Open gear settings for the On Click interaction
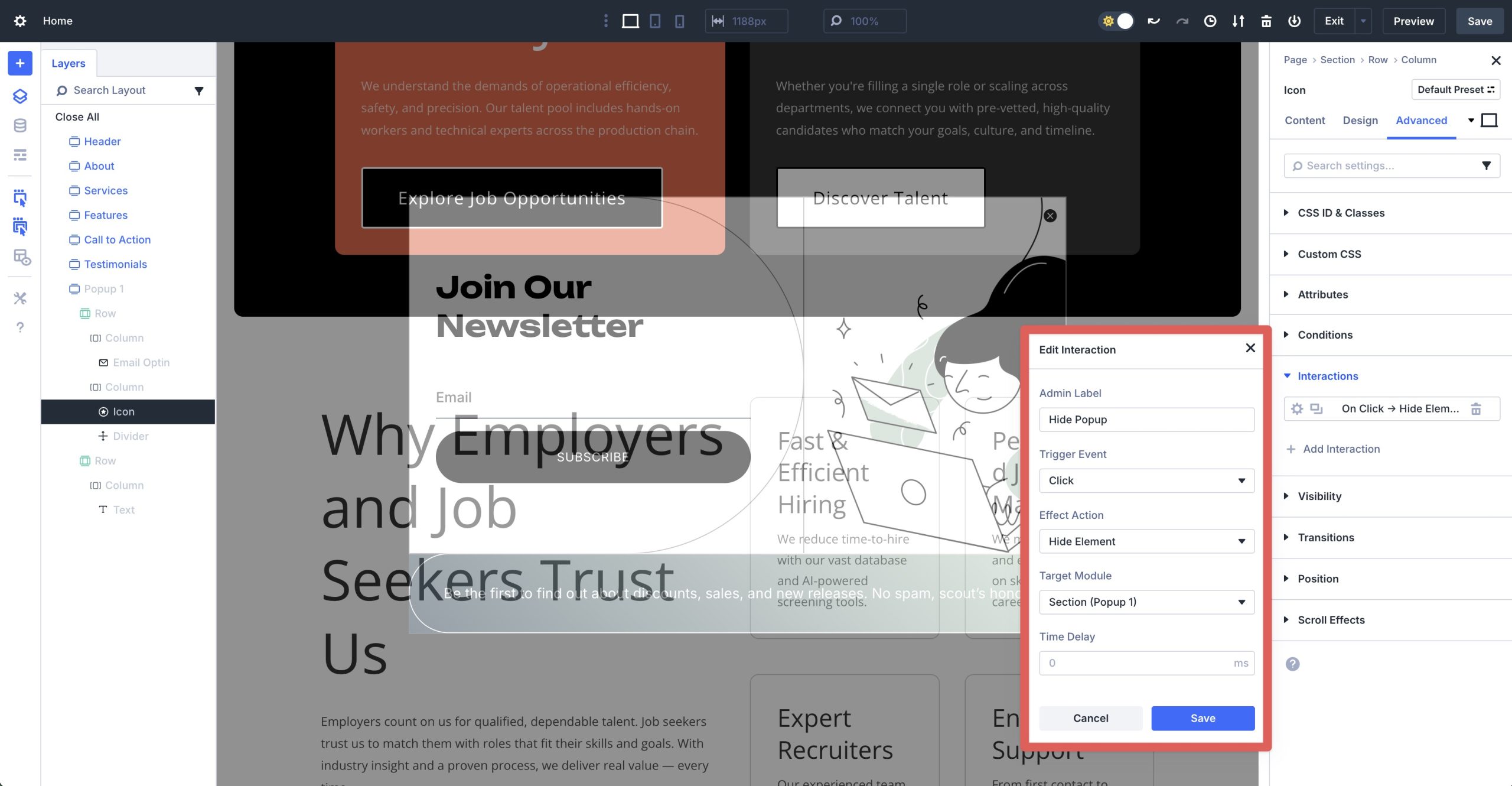Screen dimensions: 1512x786 [1297, 408]
